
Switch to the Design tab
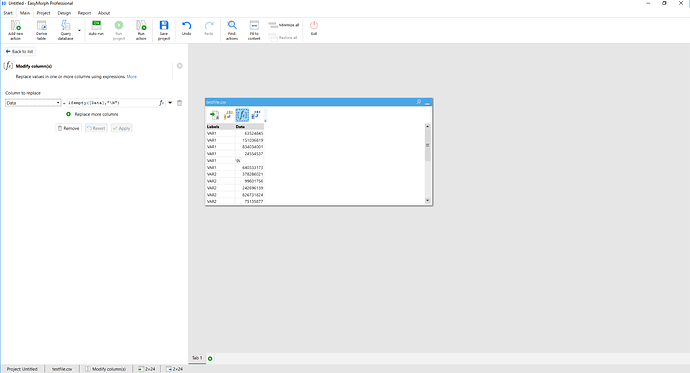64,13
